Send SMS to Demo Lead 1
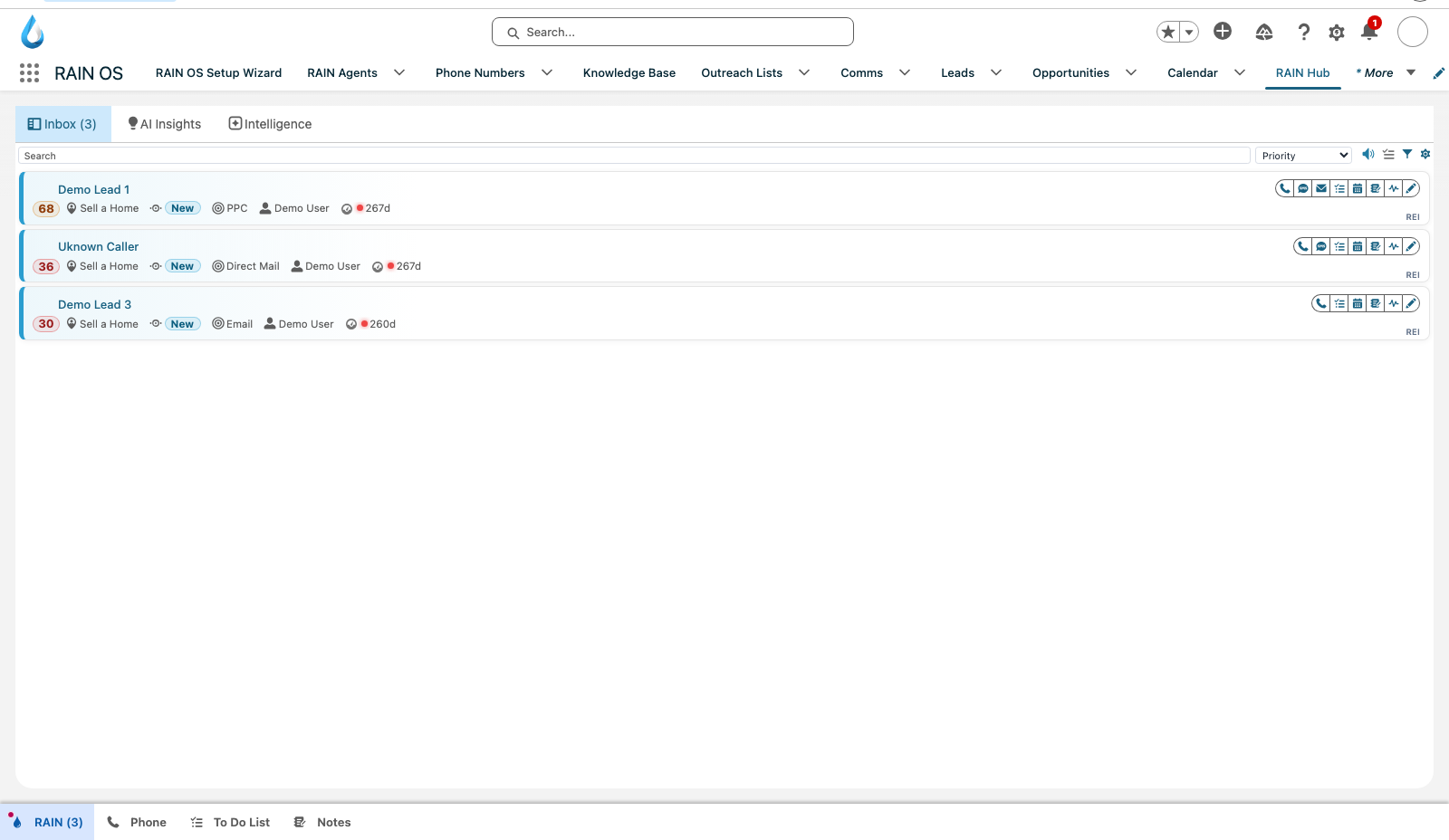1449x840 pixels. click(1302, 188)
